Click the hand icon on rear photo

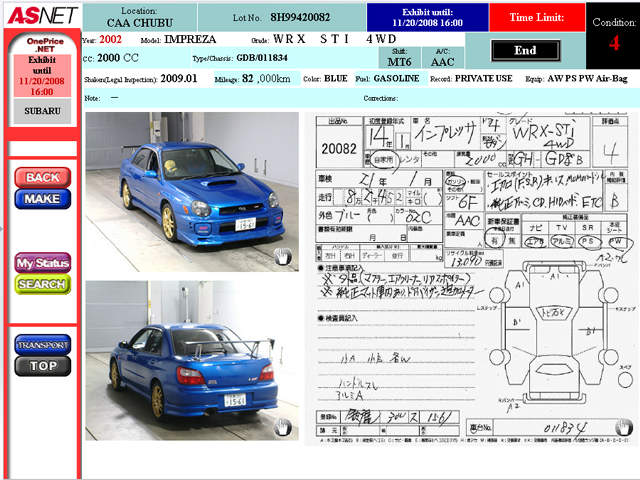(283, 427)
